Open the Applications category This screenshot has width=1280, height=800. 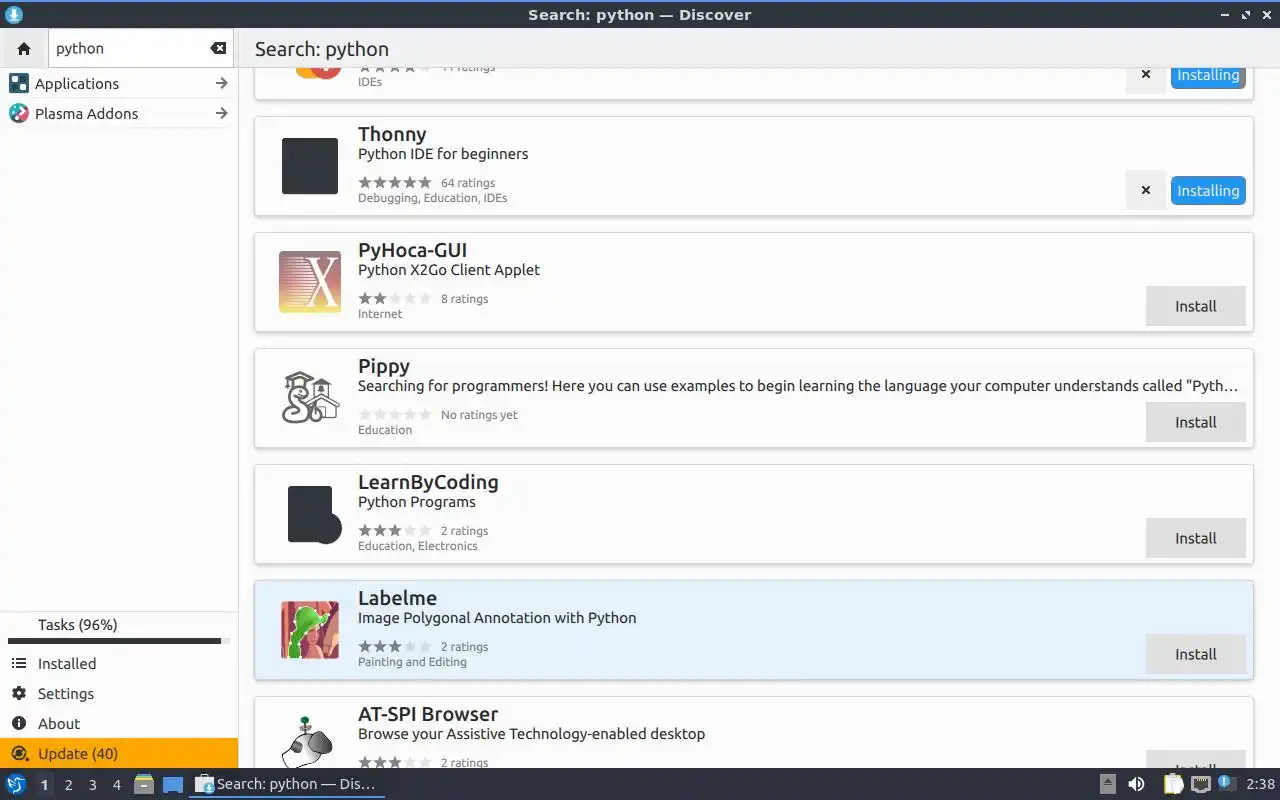119,83
